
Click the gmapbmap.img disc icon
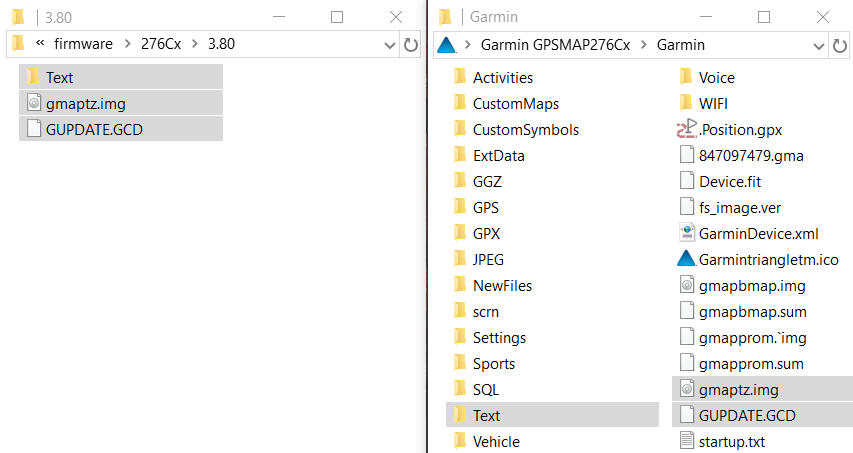[687, 285]
